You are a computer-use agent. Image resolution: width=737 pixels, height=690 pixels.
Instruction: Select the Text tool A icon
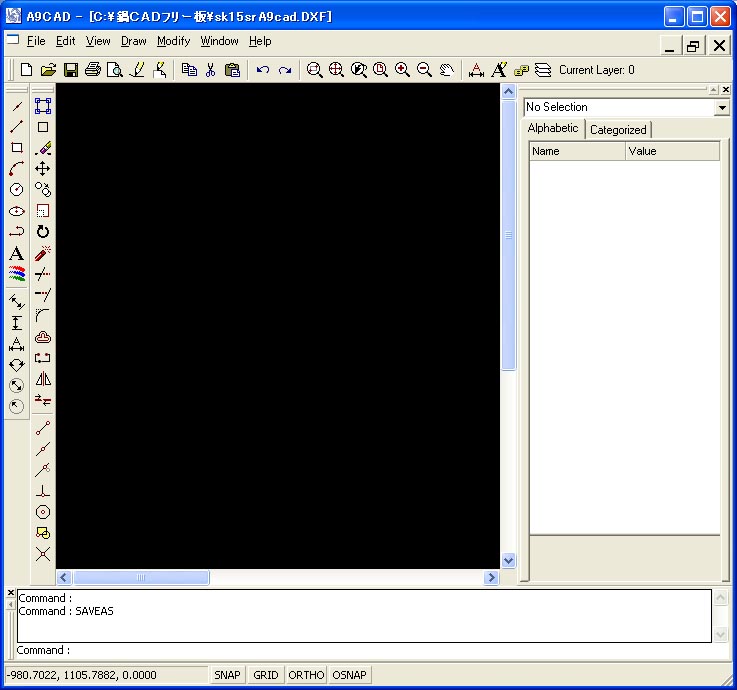pyautogui.click(x=16, y=253)
